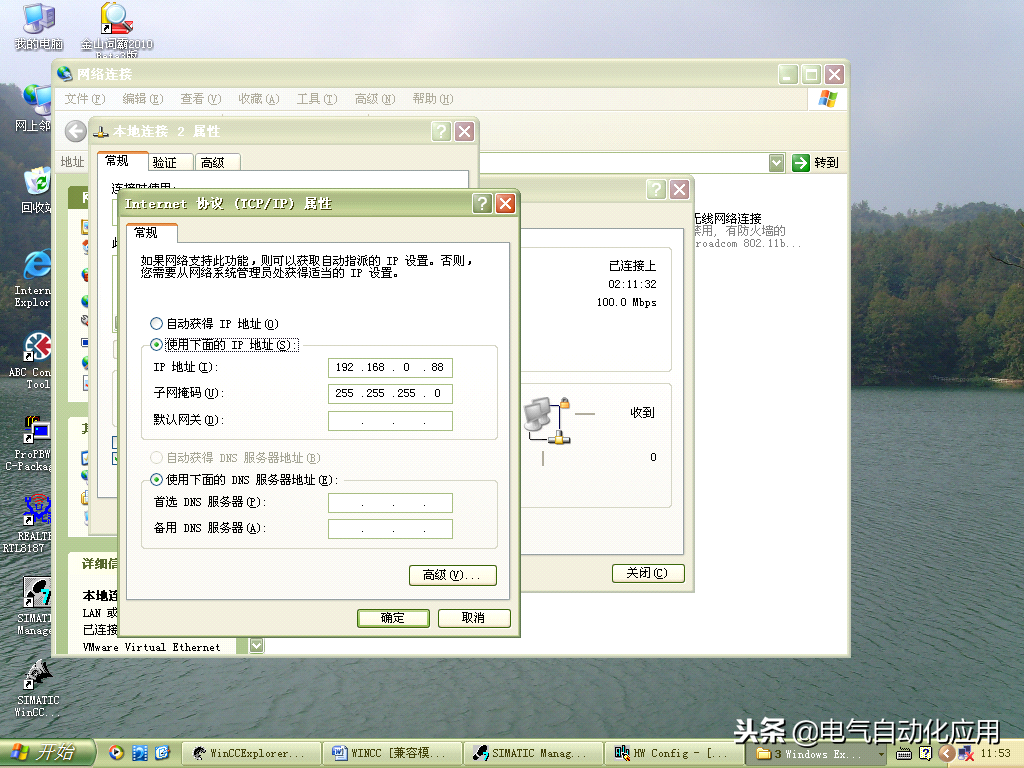Click help icon in connection status window
This screenshot has height=768, width=1024.
tap(656, 189)
